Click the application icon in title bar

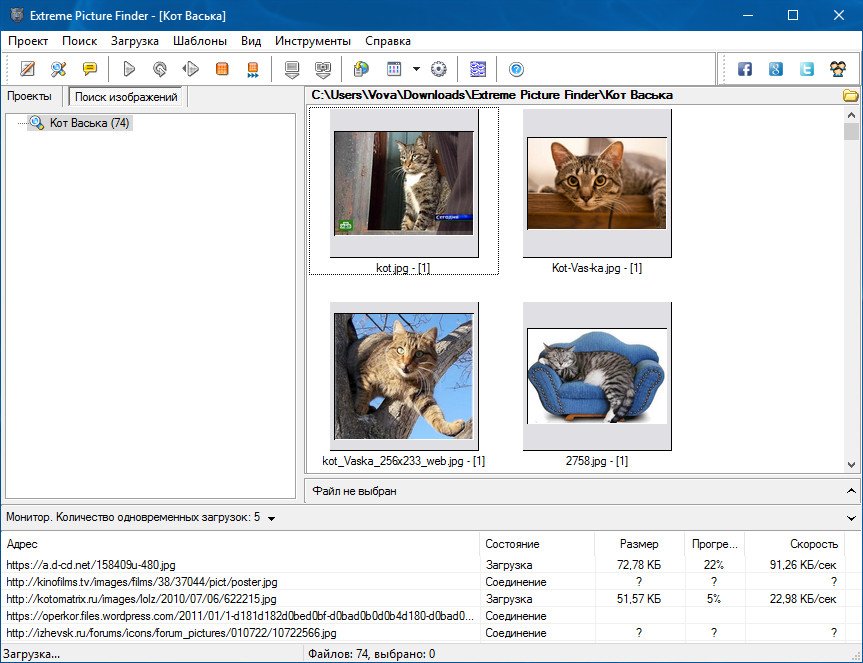(17, 15)
